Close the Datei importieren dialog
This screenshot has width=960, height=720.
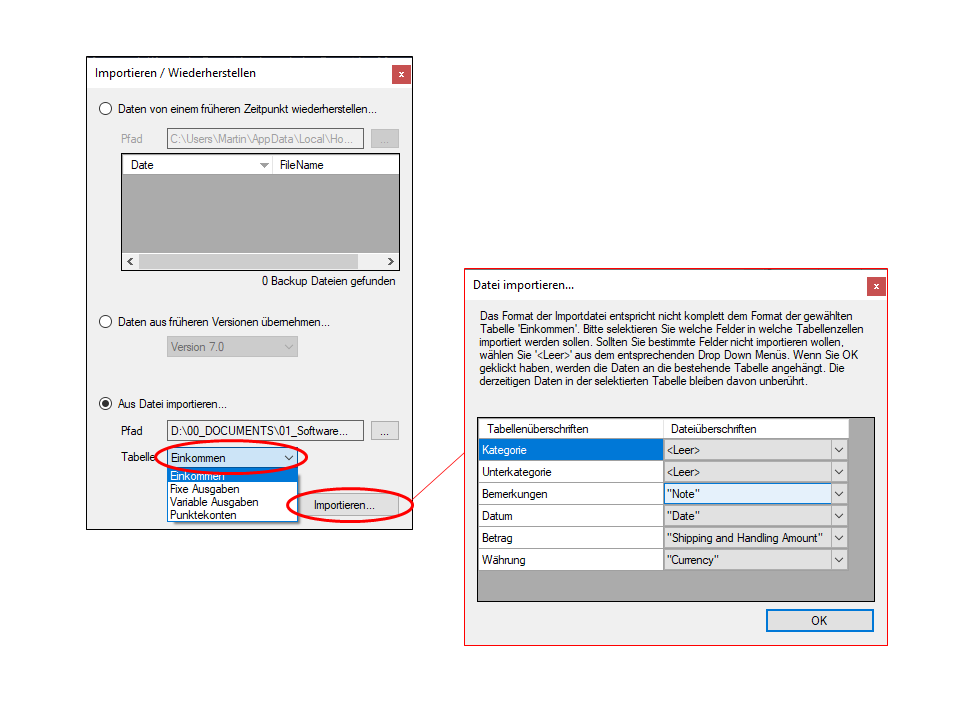[x=876, y=287]
